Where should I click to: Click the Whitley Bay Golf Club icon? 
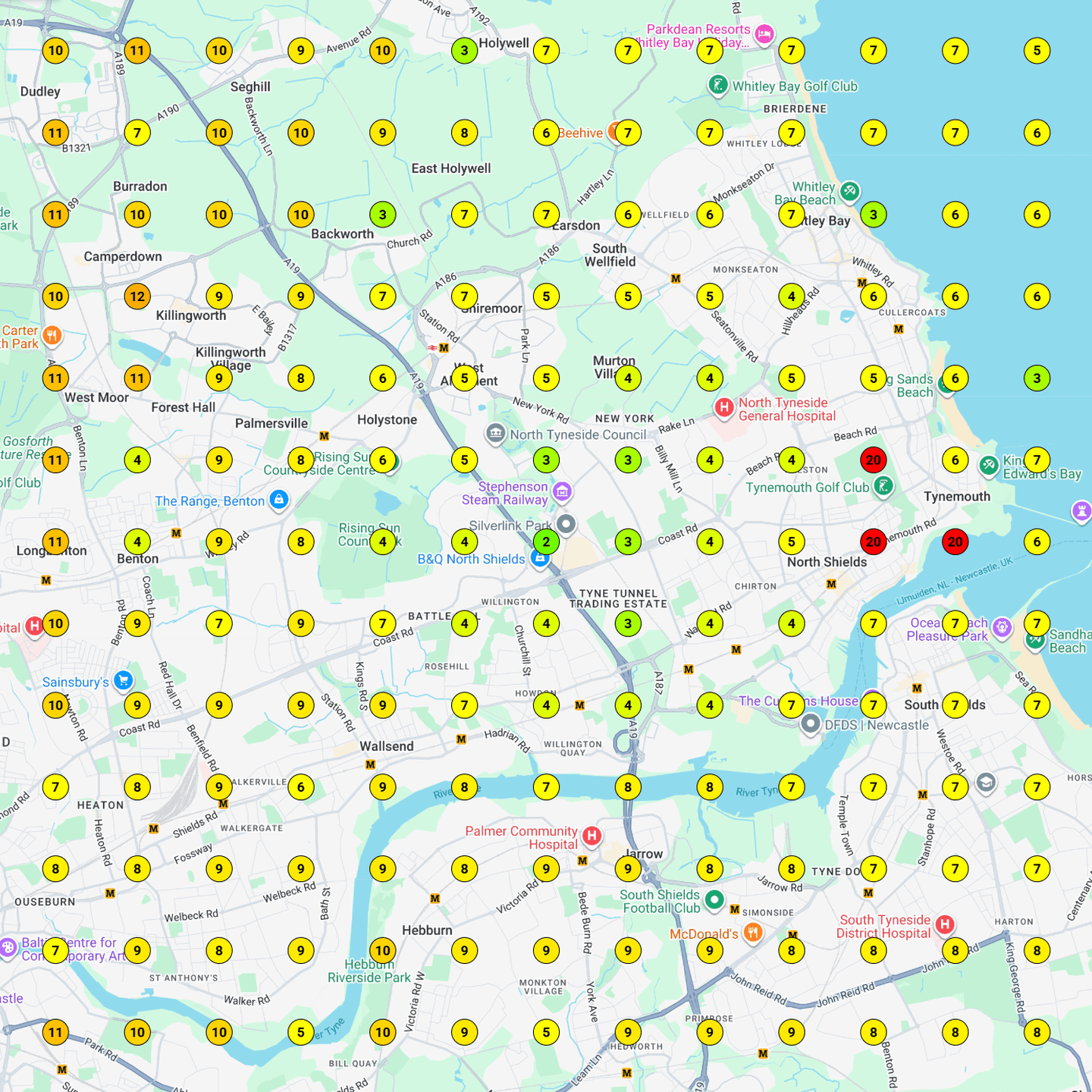(717, 85)
